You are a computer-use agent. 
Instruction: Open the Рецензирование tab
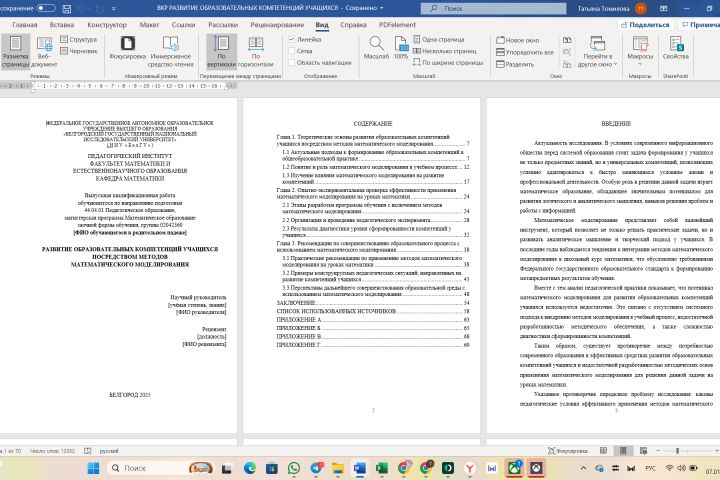pyautogui.click(x=277, y=25)
